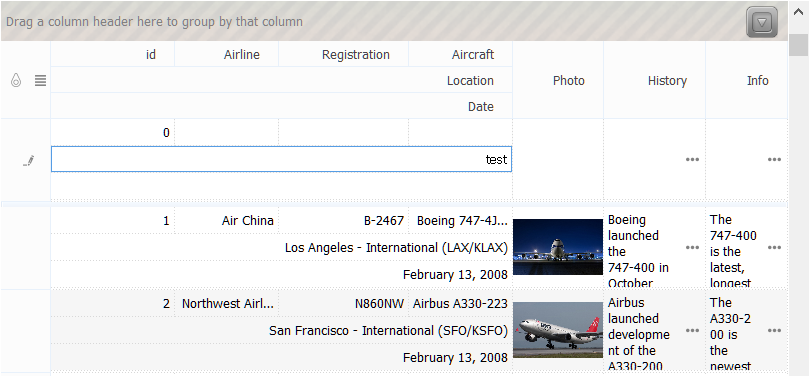Open History ellipsis in new row

point(692,160)
